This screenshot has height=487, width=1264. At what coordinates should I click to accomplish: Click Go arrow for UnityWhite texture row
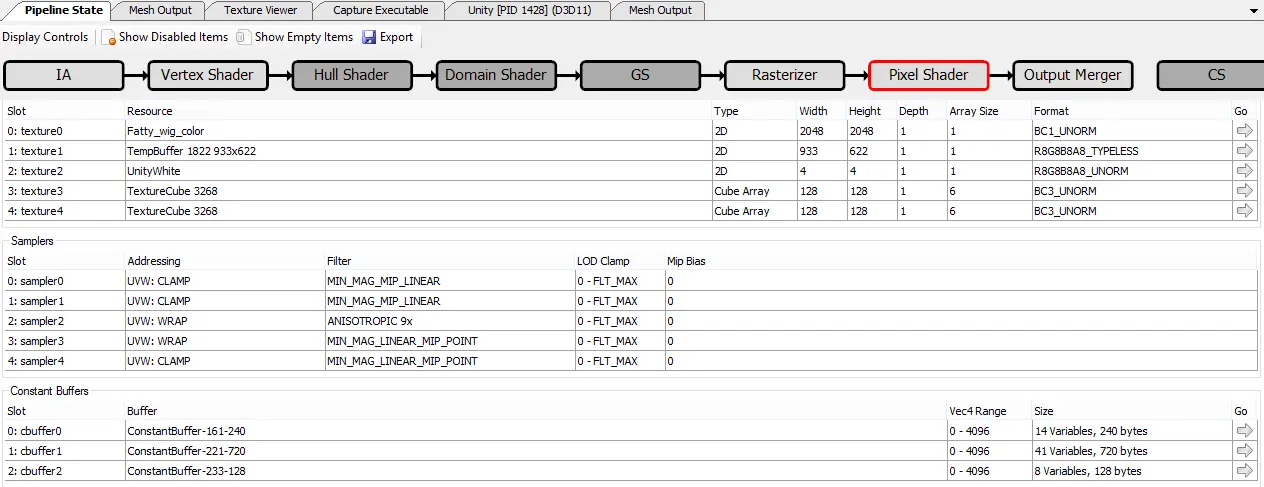click(1244, 171)
